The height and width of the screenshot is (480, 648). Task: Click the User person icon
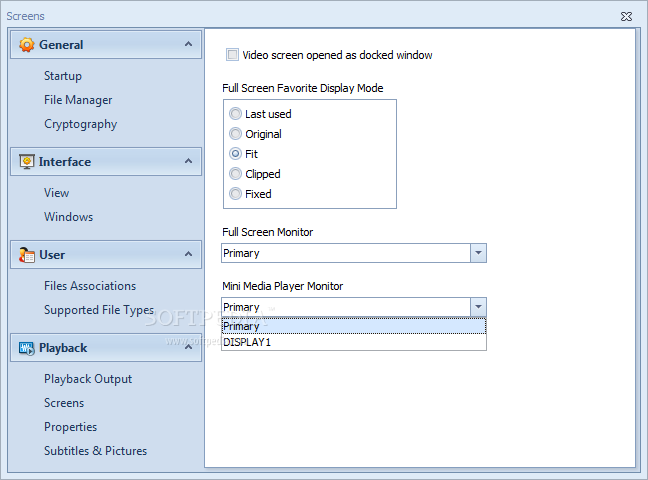pyautogui.click(x=27, y=255)
